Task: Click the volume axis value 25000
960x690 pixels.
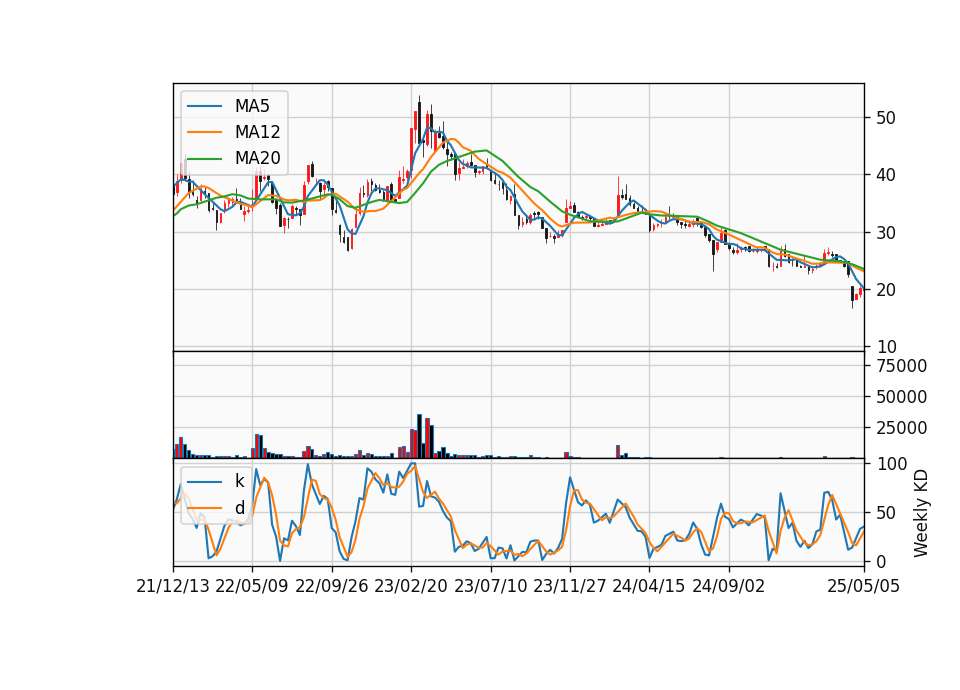Action: tap(902, 428)
